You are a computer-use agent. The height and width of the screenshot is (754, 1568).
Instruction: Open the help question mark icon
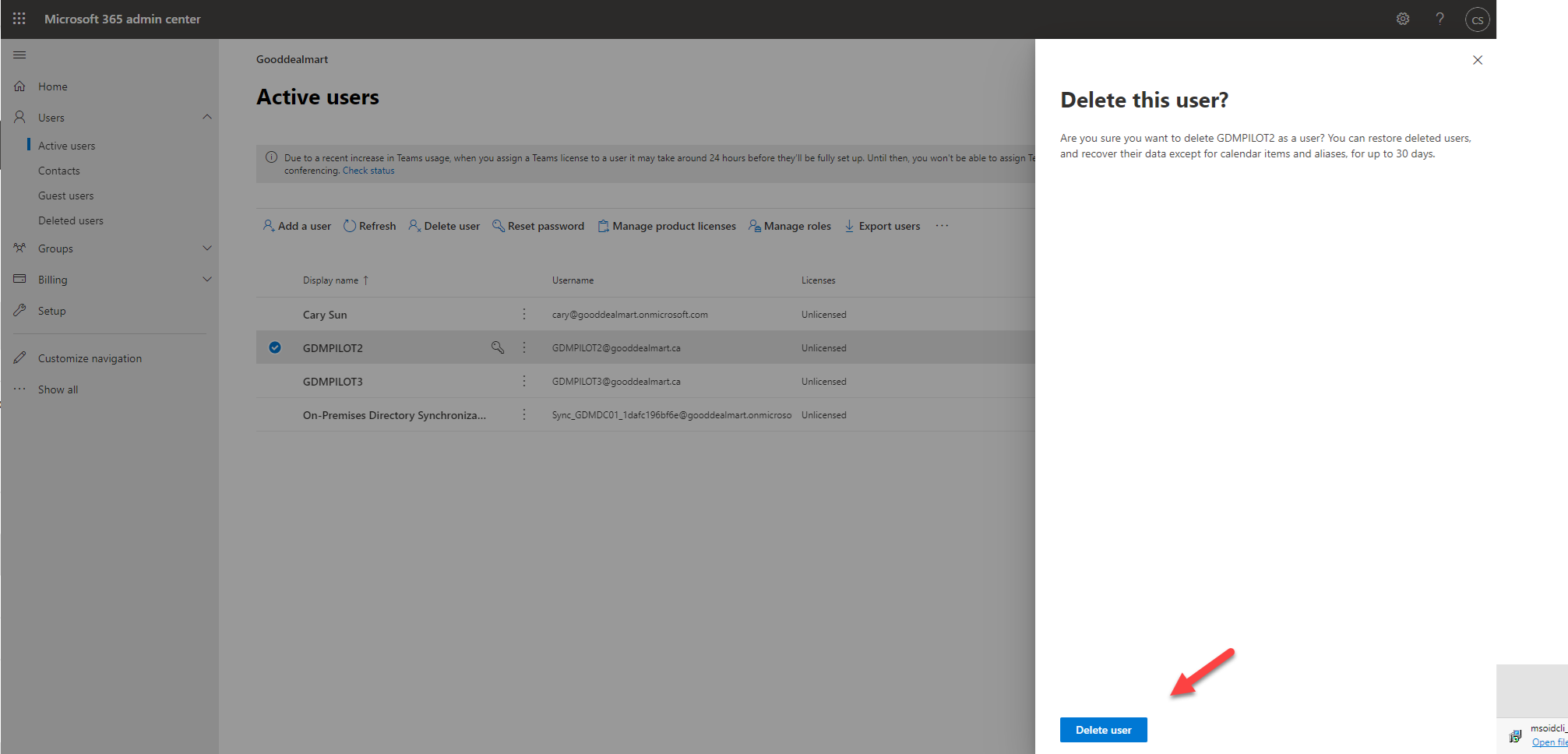click(1440, 19)
